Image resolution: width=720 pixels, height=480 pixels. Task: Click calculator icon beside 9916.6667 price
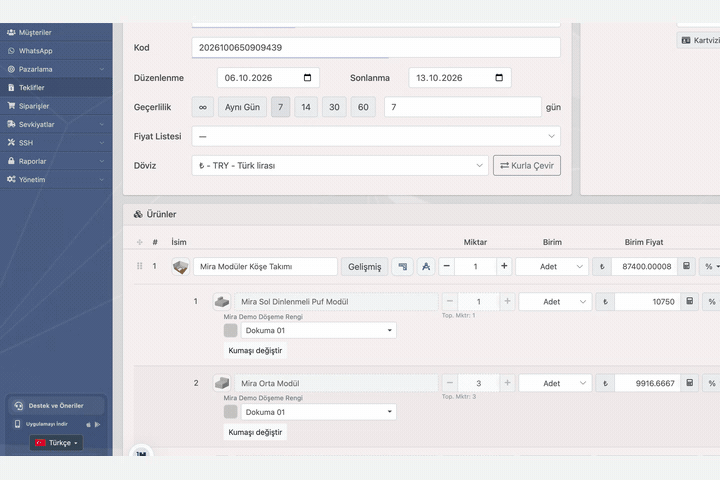pyautogui.click(x=690, y=383)
